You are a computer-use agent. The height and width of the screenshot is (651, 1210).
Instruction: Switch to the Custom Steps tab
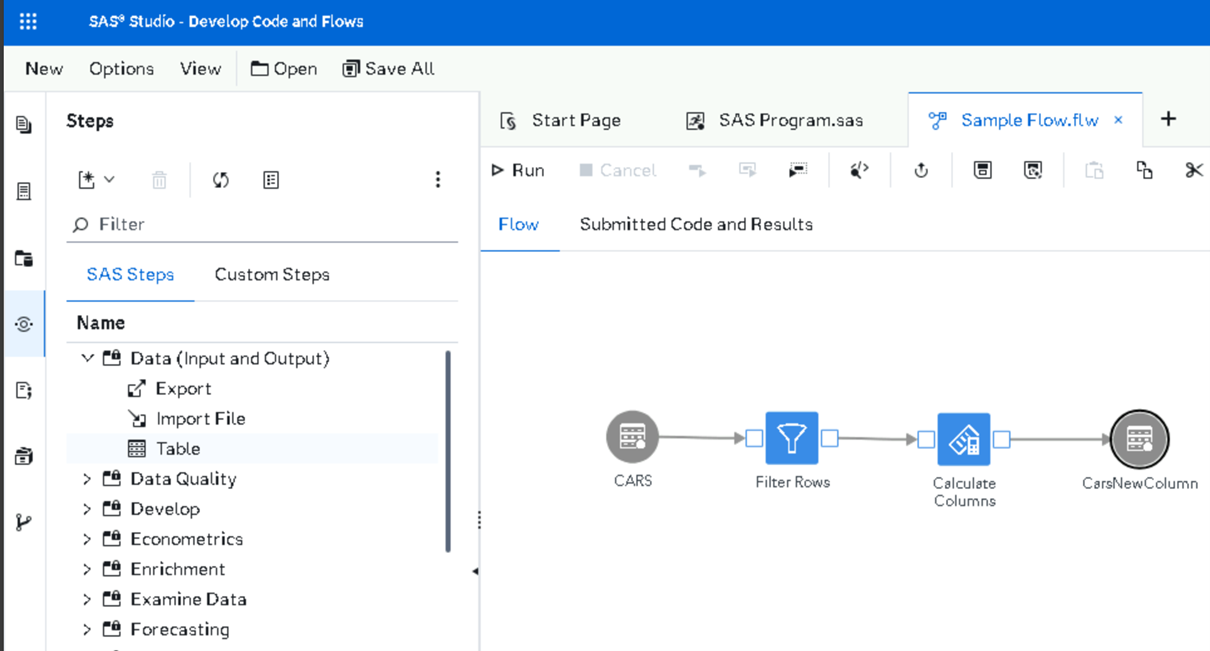coord(272,274)
